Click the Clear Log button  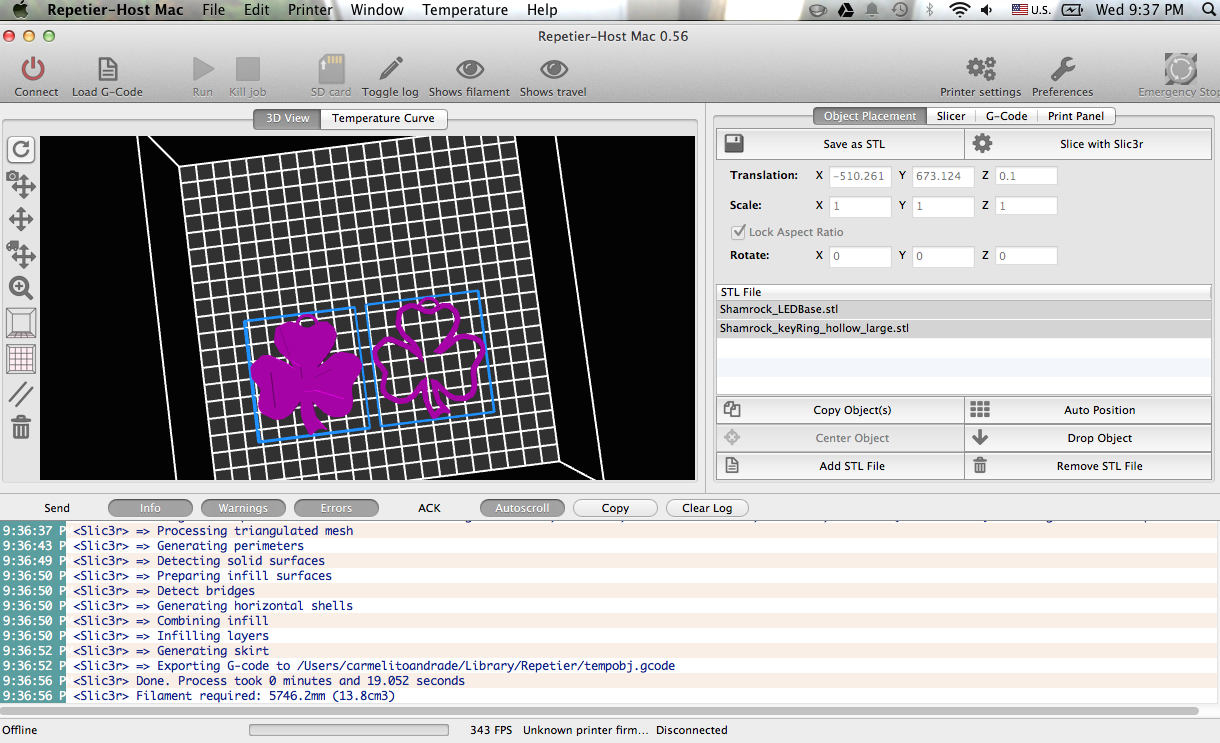(x=707, y=508)
